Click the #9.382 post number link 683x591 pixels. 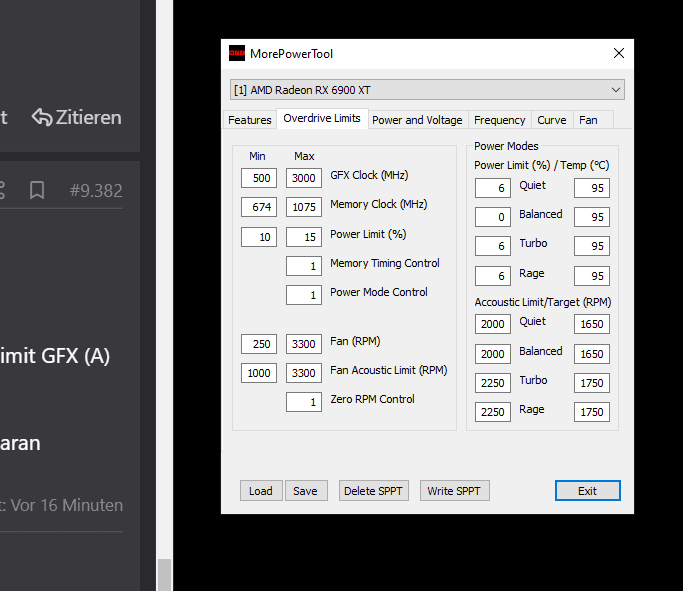[x=96, y=191]
